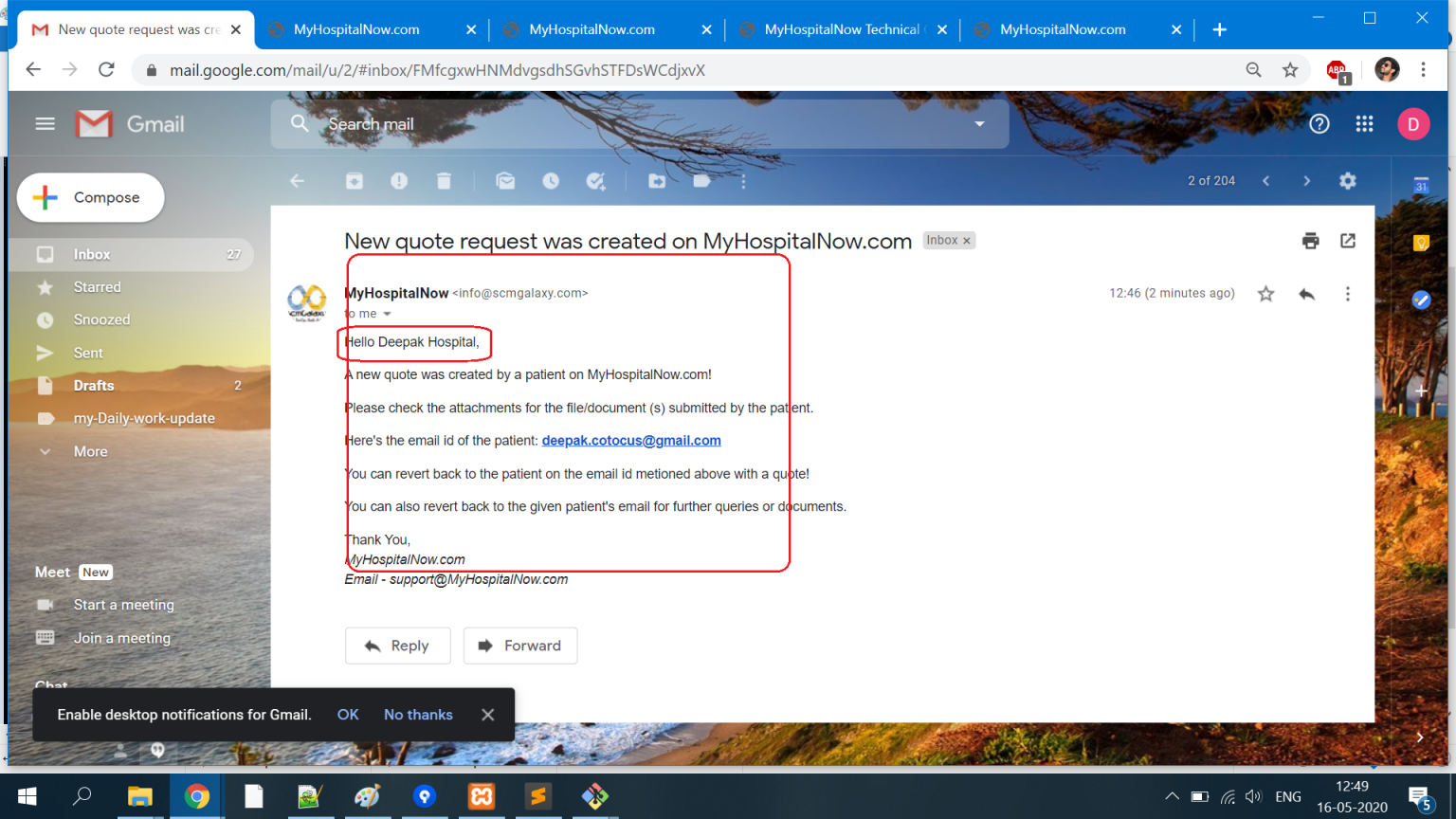Reply using the arrow icon beside timestamp
The image size is (1456, 819).
tap(1307, 294)
